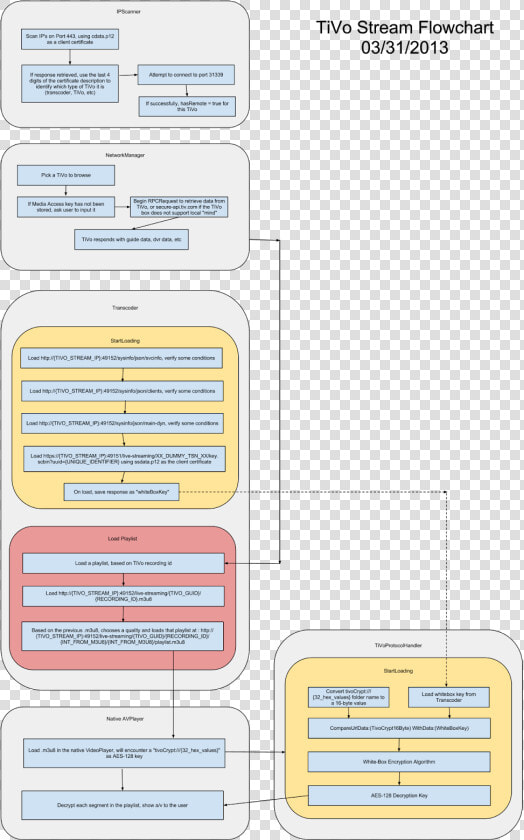Select the box loading 'XX_DUMMY_TSN_XX/key.scbin'
The height and width of the screenshot is (840, 524).
[x=124, y=459]
